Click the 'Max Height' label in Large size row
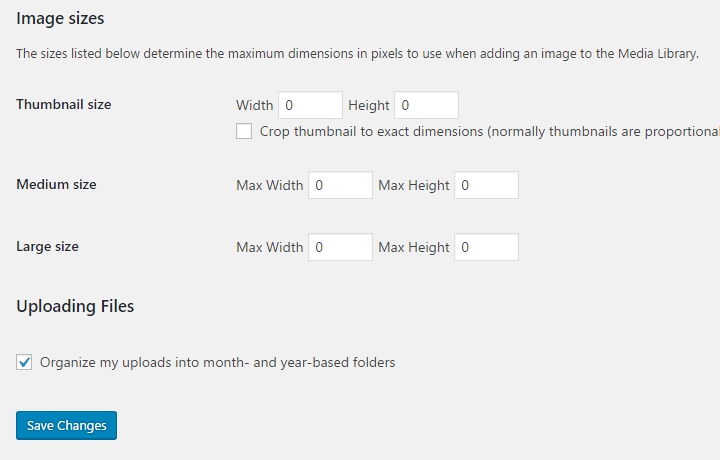The image size is (720, 460). [x=414, y=247]
